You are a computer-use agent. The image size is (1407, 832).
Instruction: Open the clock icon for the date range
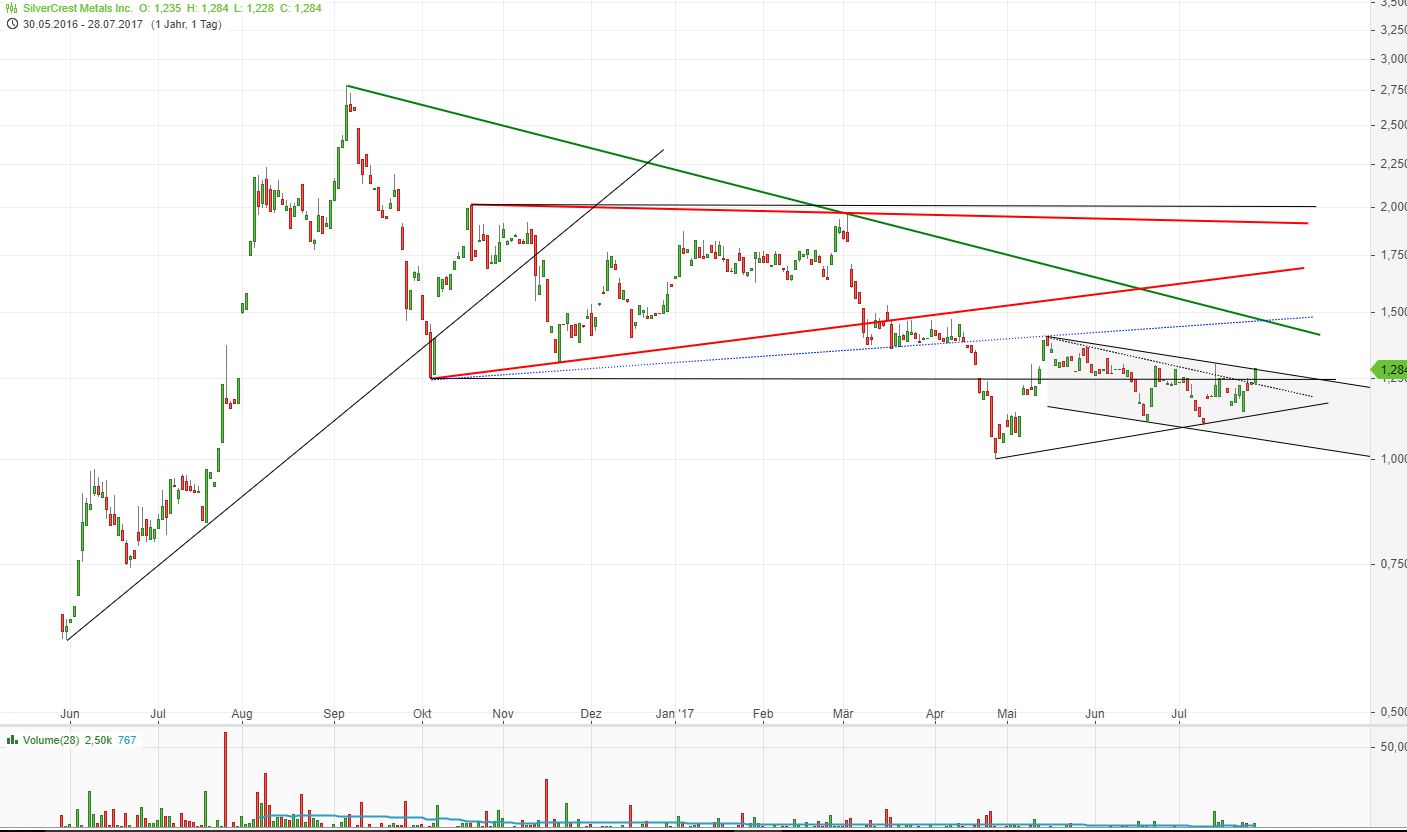pyautogui.click(x=11, y=24)
